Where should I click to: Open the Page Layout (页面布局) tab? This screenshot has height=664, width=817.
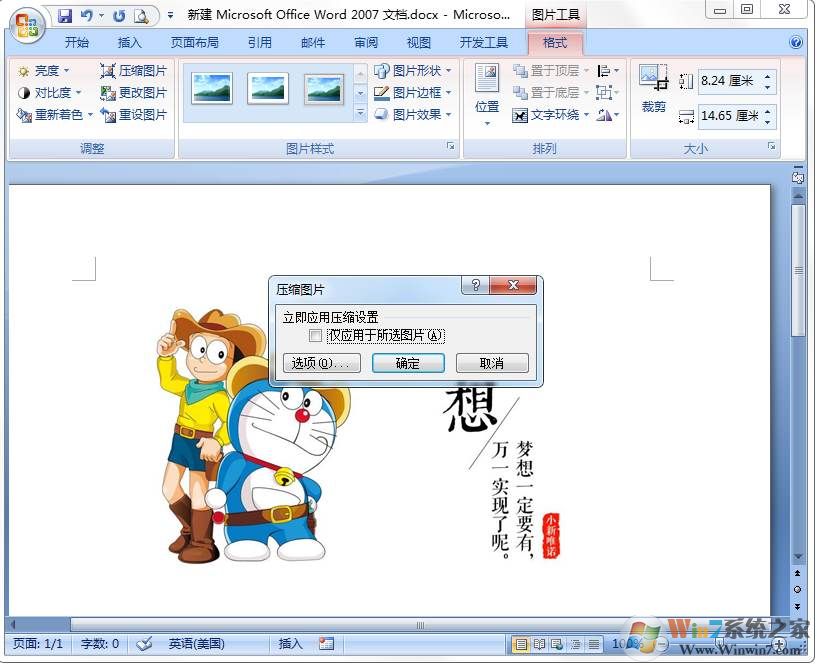click(x=194, y=43)
